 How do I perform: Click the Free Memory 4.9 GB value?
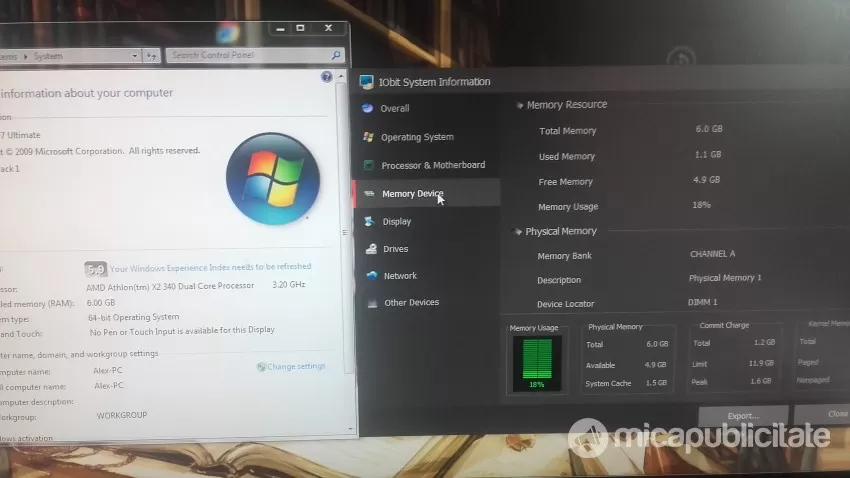pos(706,179)
